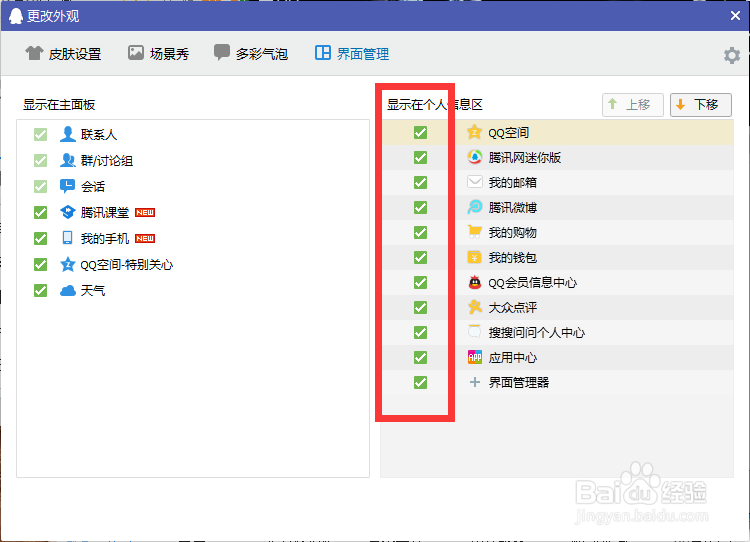Close the 更改外观 window

[735, 16]
